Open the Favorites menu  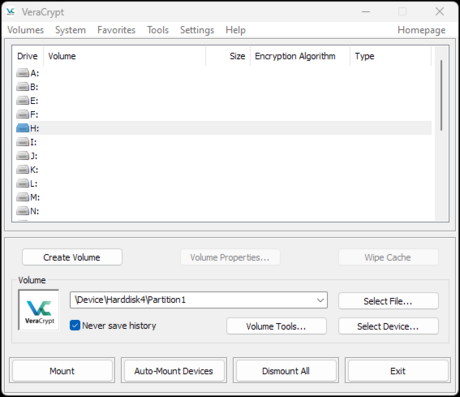[116, 30]
